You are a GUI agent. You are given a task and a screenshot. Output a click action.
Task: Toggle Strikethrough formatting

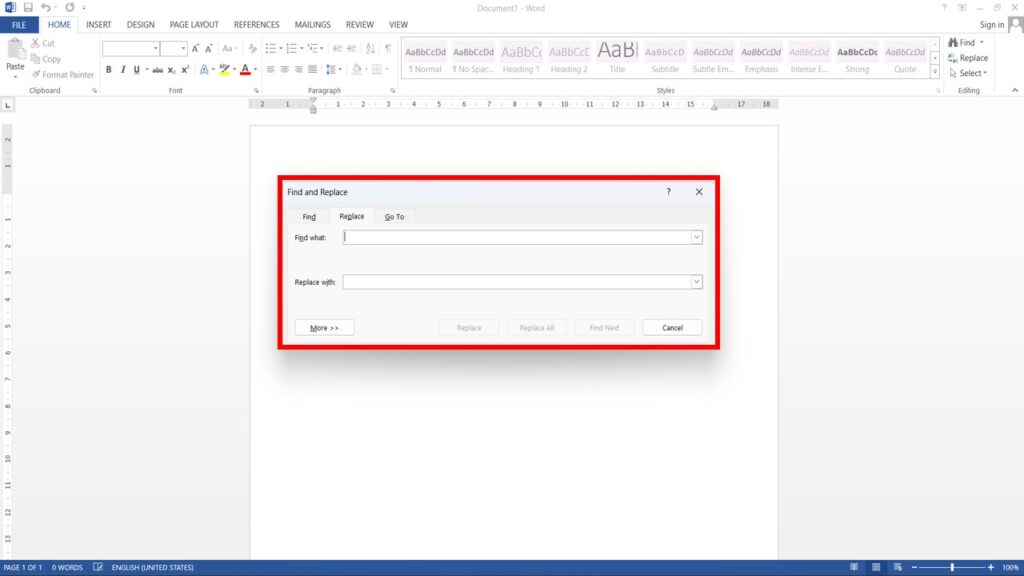[157, 70]
